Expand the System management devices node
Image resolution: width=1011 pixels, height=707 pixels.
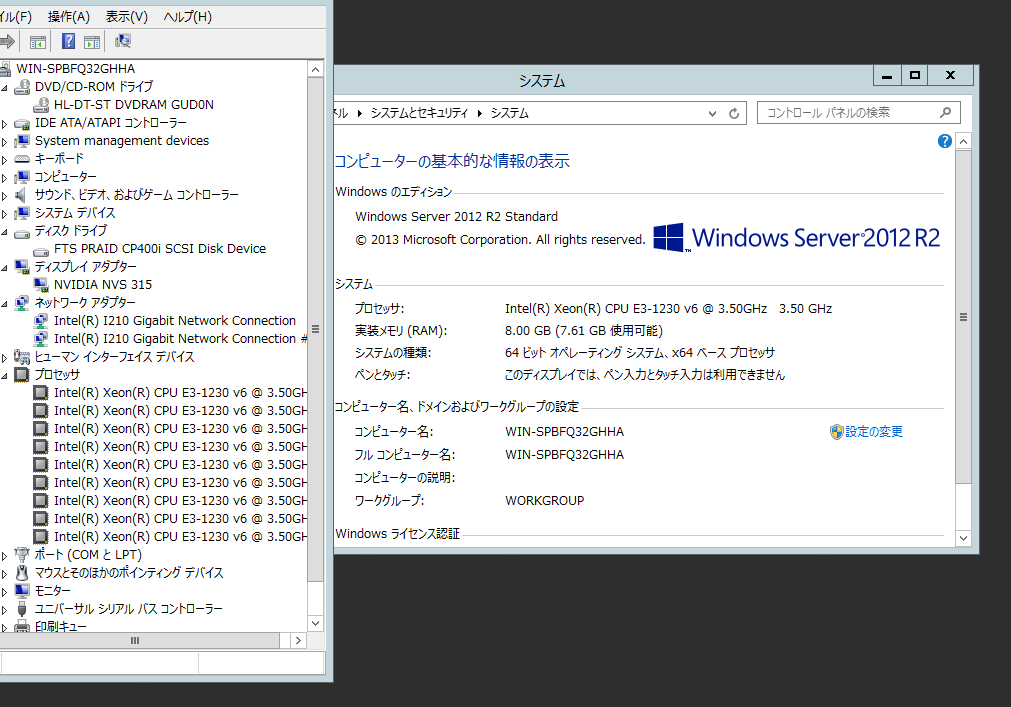tap(5, 141)
